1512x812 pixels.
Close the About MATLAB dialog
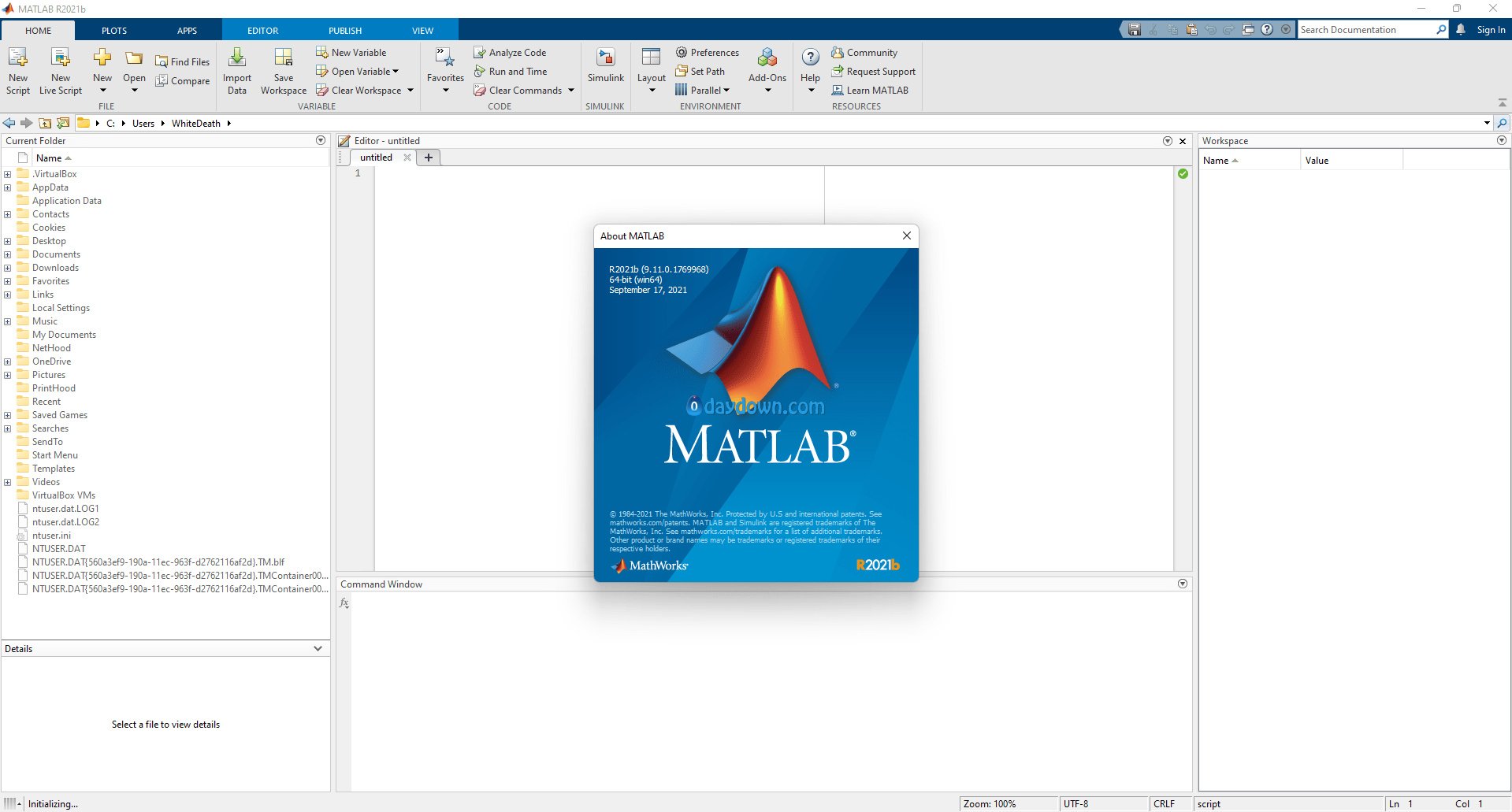tap(906, 235)
